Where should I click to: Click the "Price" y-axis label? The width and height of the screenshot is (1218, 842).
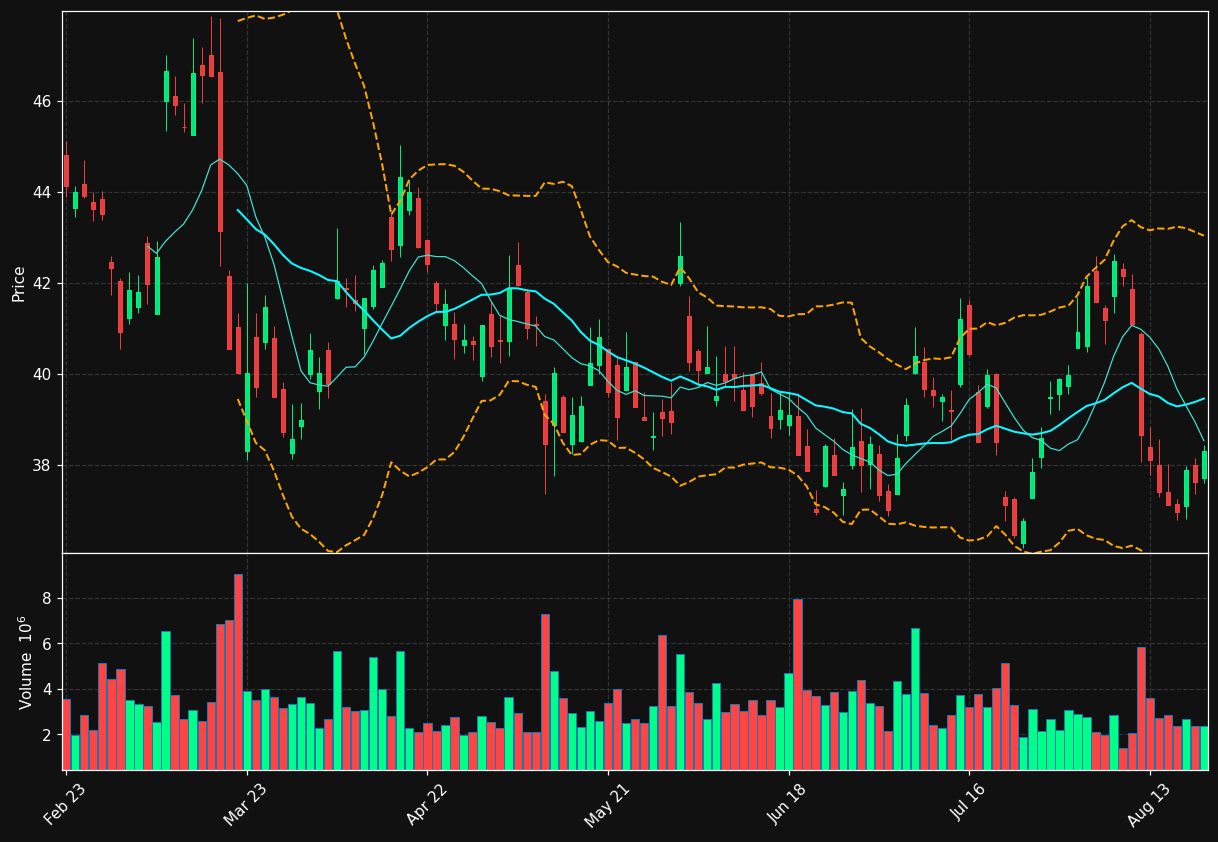tap(19, 283)
